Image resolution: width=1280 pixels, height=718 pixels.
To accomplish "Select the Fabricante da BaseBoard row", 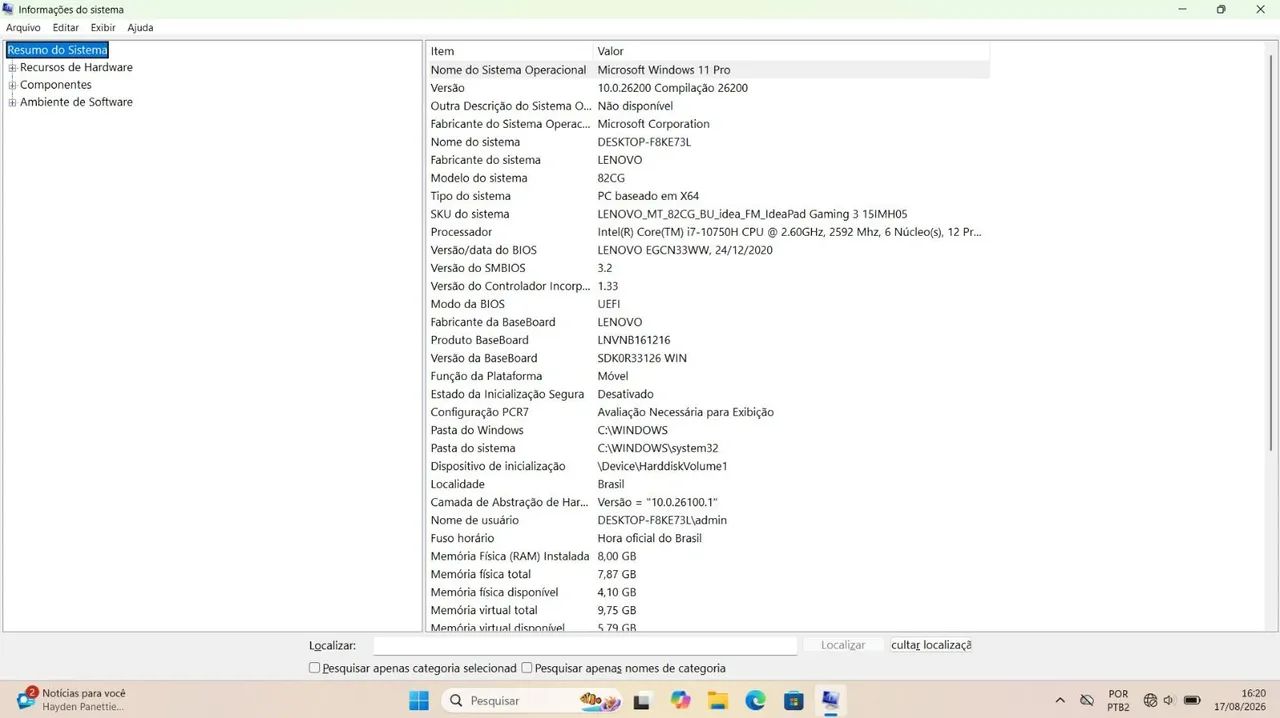I will 708,322.
